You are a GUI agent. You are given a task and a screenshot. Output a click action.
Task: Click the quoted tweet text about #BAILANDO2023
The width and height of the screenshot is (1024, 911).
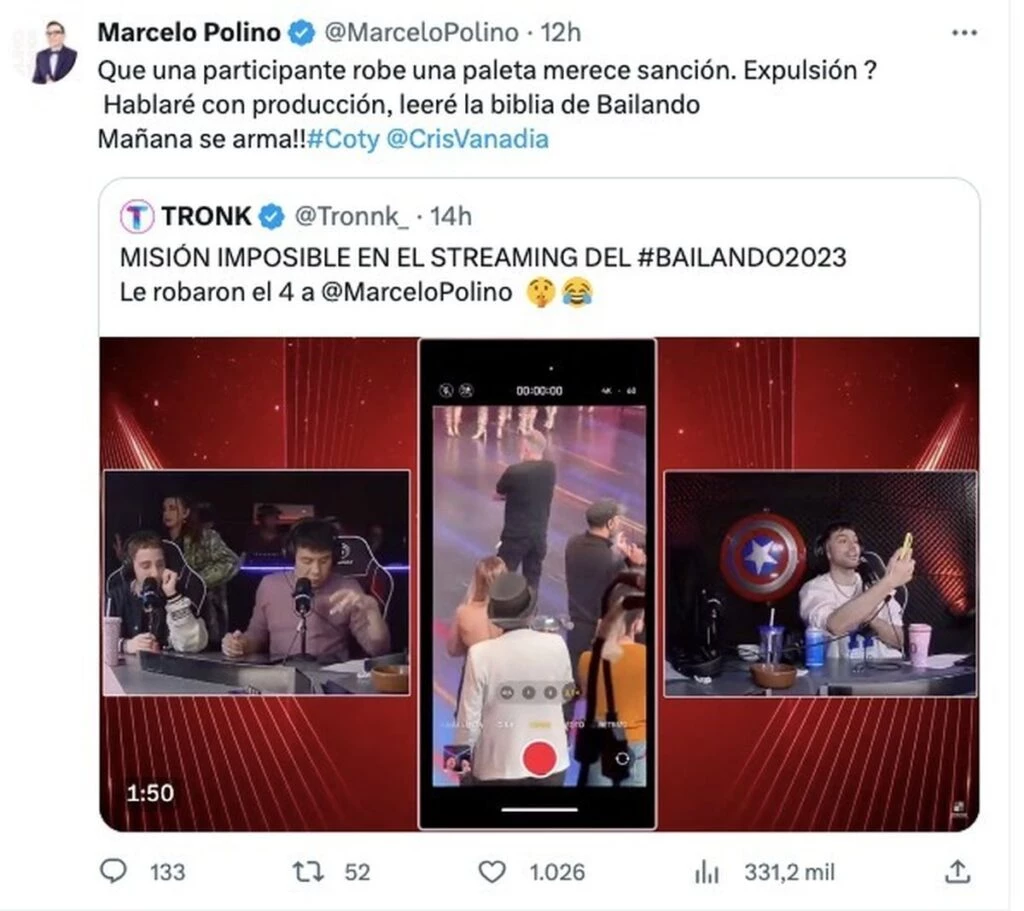(482, 257)
